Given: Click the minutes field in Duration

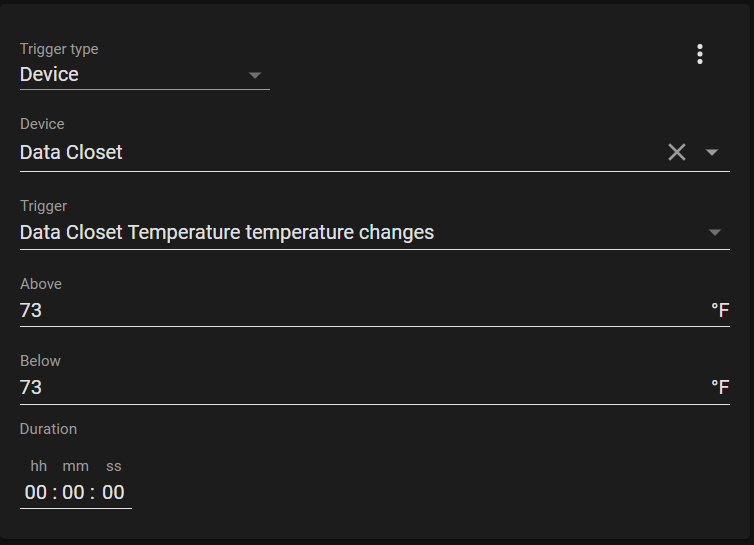Looking at the screenshot, I should 74,492.
